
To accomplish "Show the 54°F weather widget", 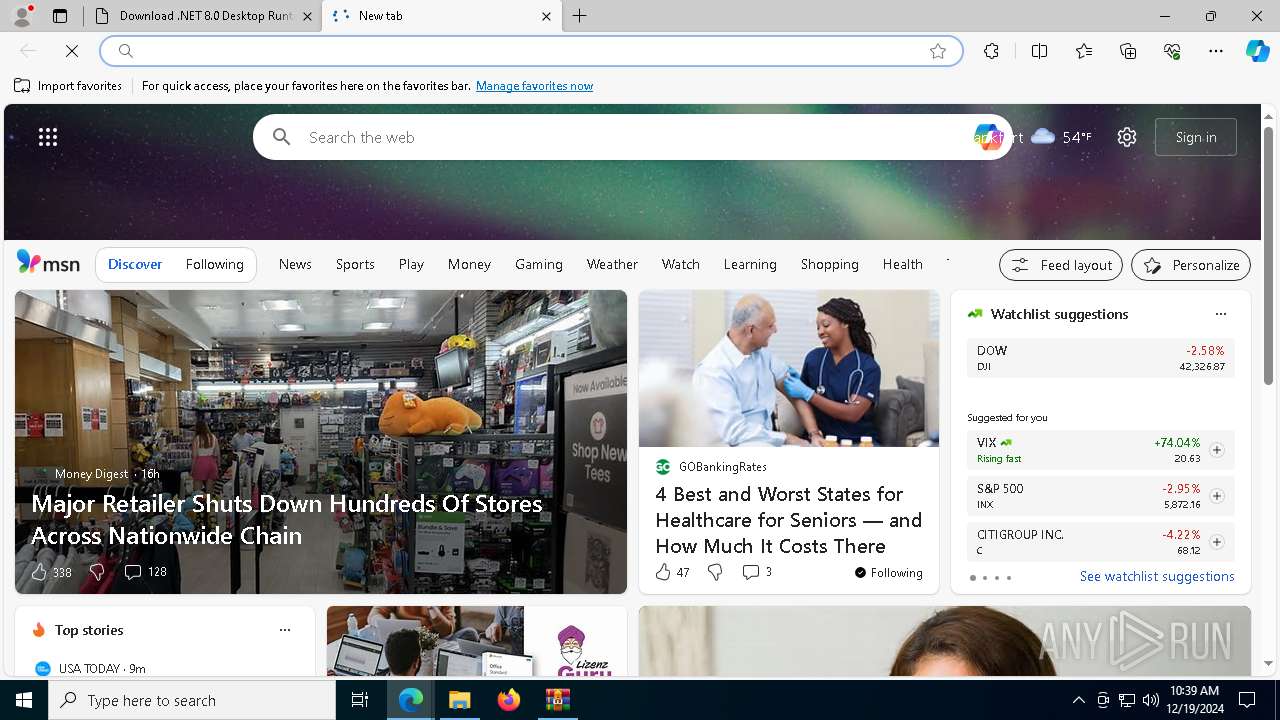I will (1061, 137).
